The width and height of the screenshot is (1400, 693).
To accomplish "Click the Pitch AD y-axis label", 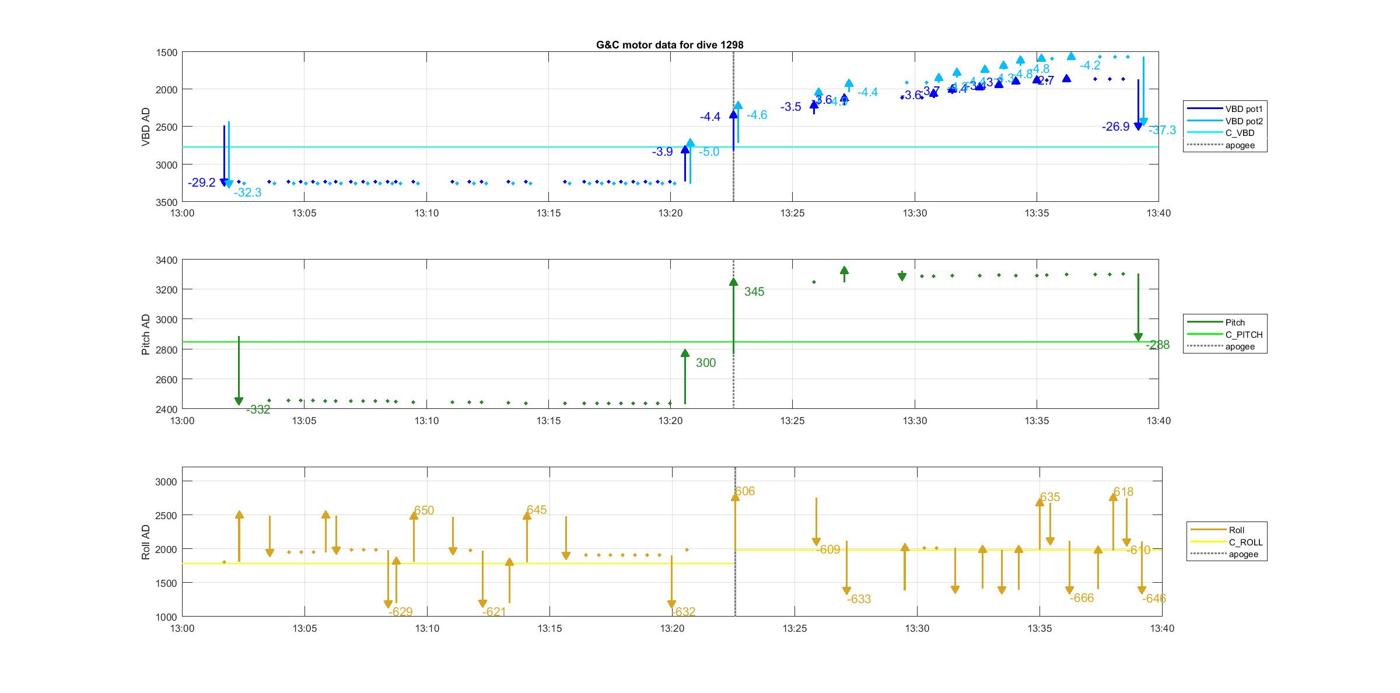I will pos(146,335).
